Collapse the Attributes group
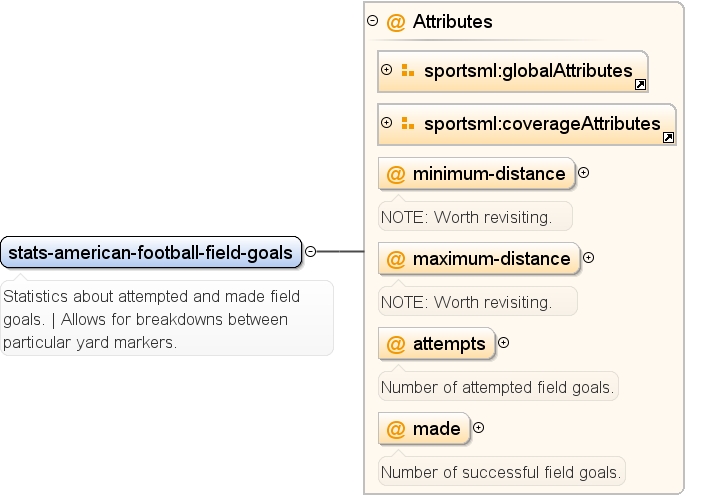This screenshot has height=496, width=702. click(372, 21)
